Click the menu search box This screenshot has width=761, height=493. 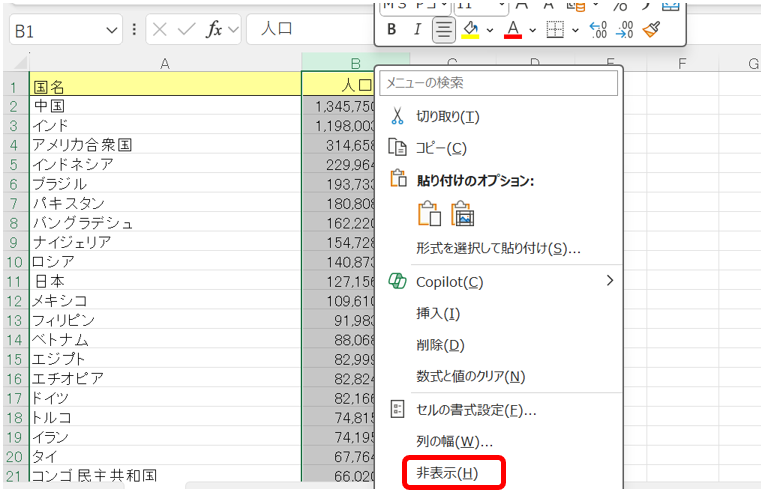click(498, 82)
